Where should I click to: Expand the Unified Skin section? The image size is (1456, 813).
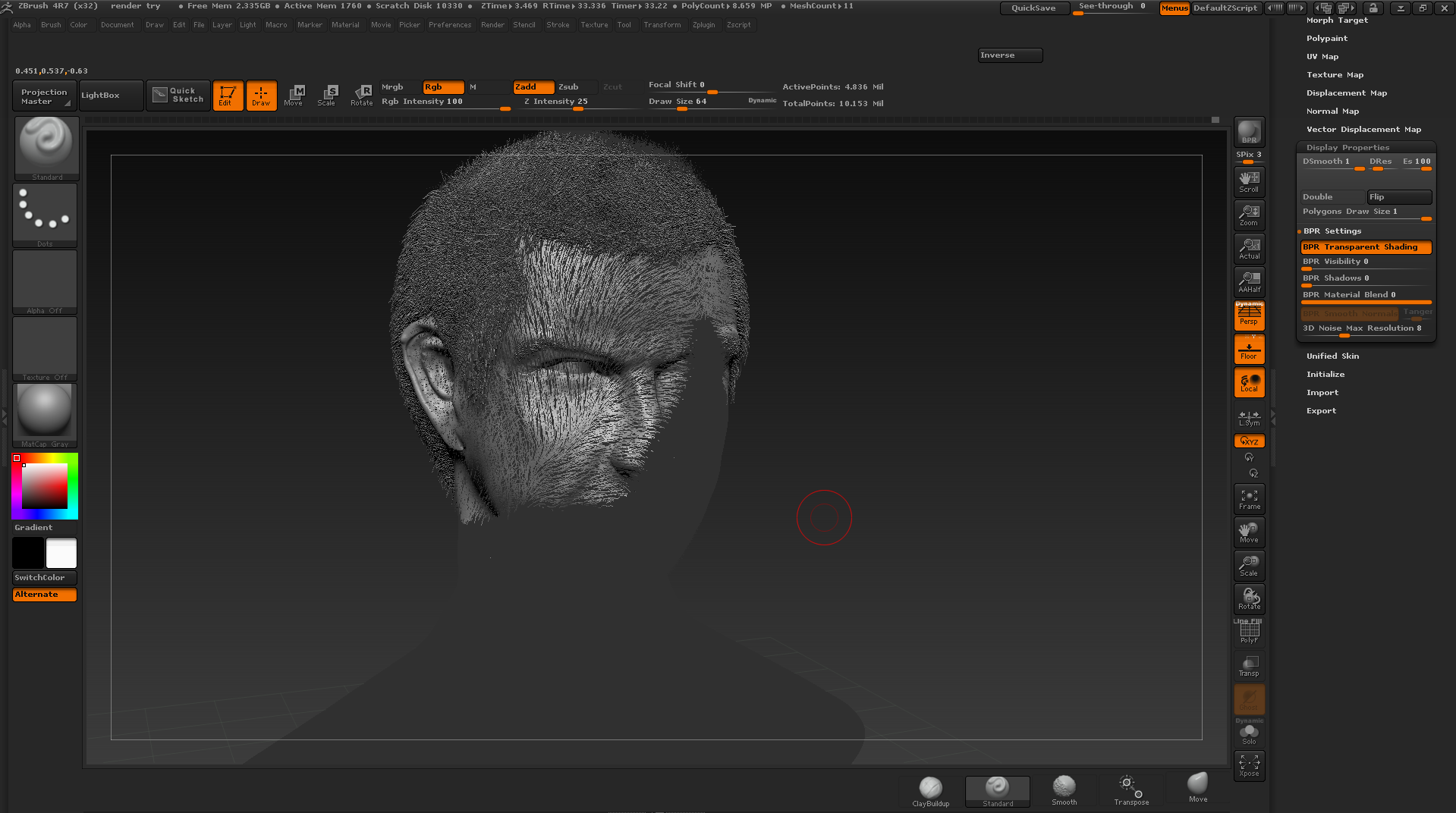[x=1332, y=356]
